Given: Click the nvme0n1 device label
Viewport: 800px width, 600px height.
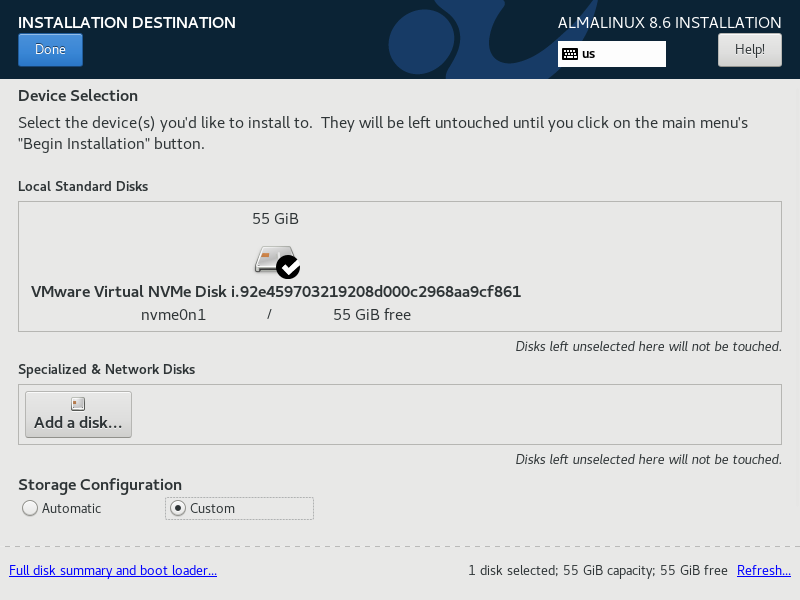Looking at the screenshot, I should tap(173, 315).
